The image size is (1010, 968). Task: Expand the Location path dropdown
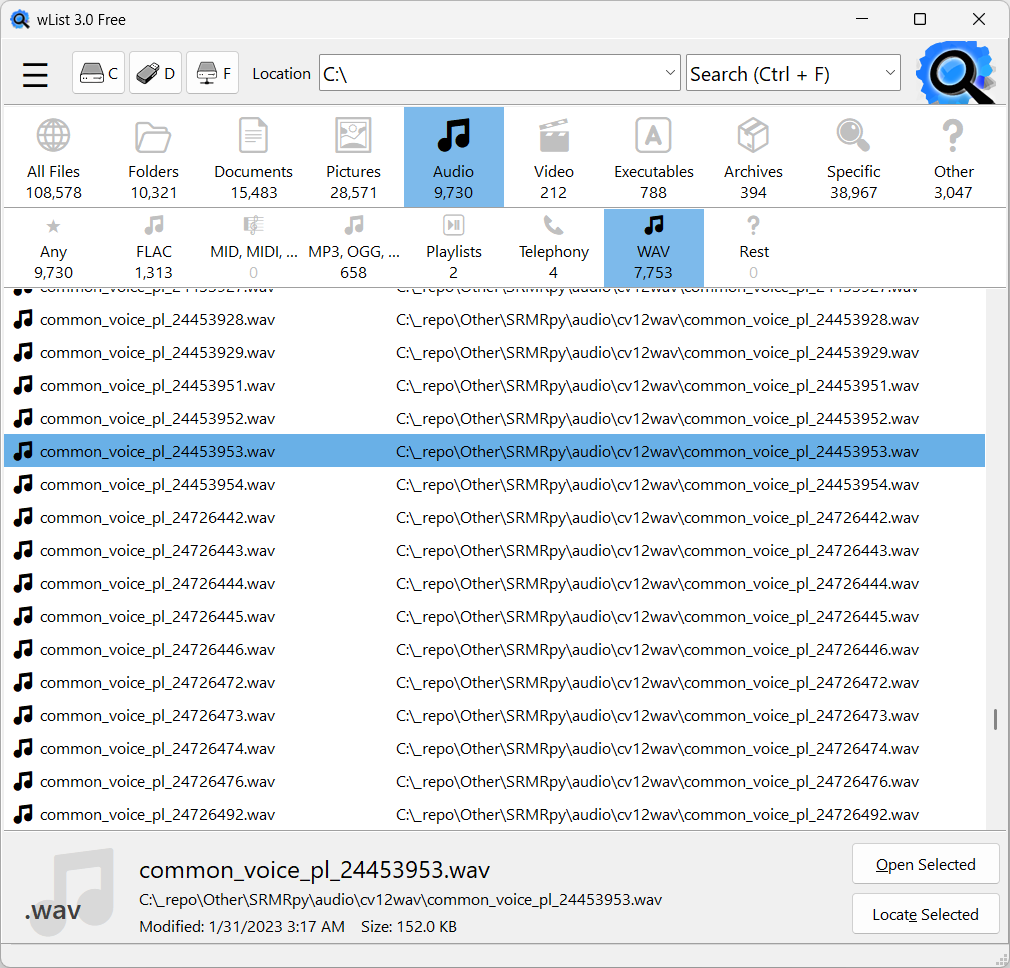click(670, 73)
